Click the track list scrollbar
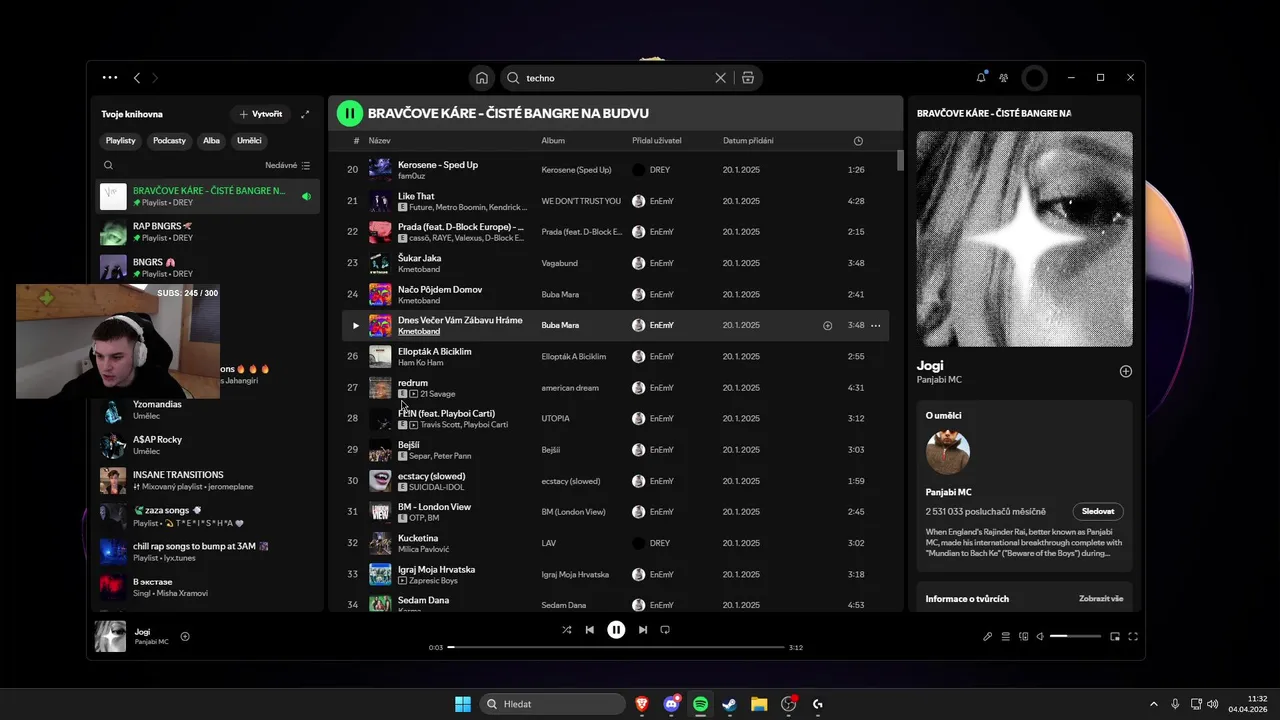Image resolution: width=1280 pixels, height=720 pixels. 900,161
